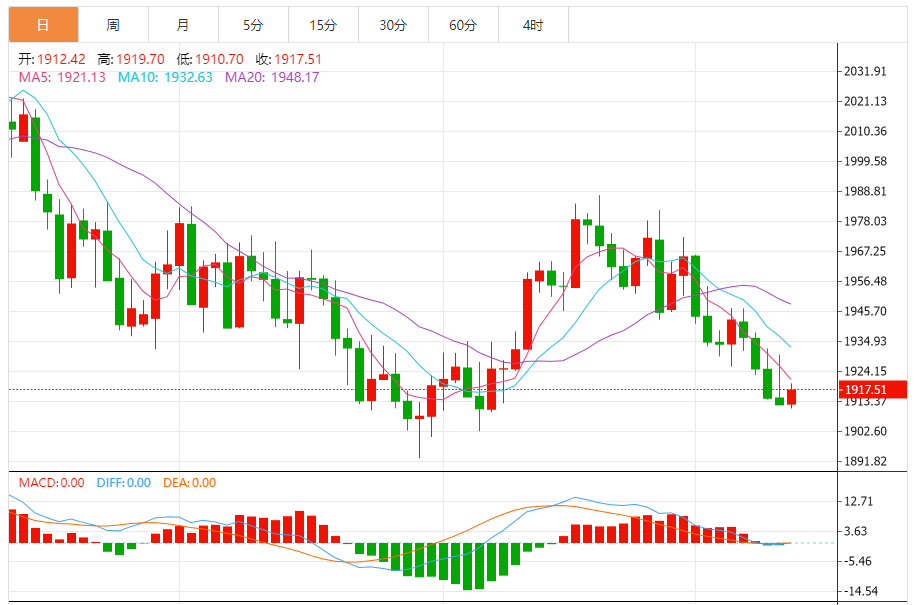Click the -5.46 MACD axis label

(857, 561)
